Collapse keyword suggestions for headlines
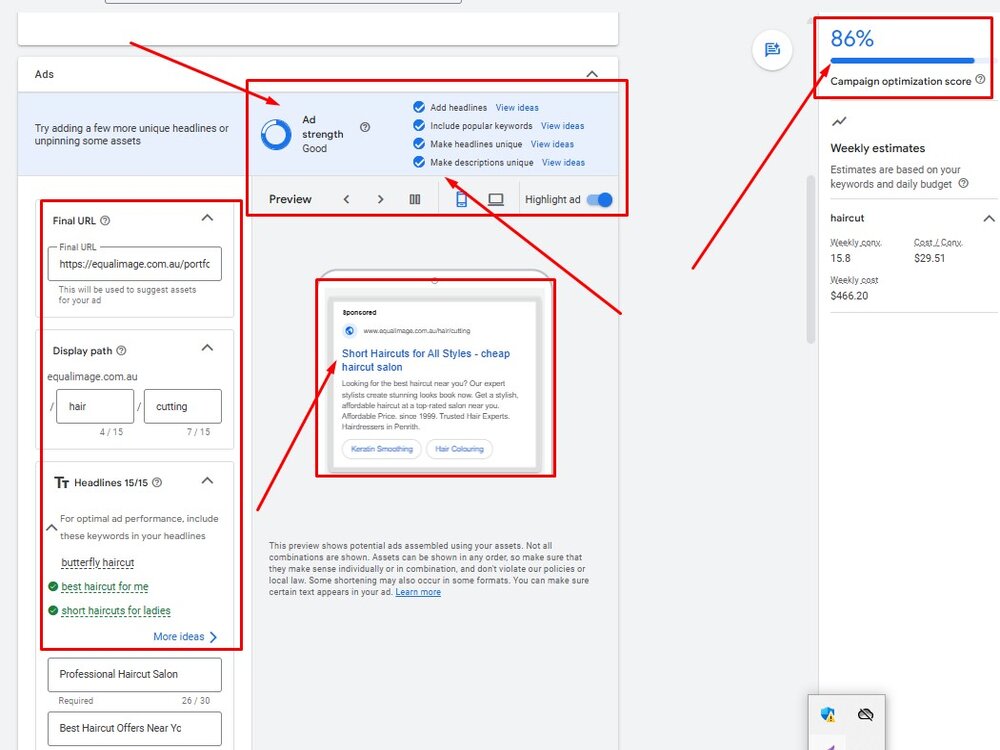The image size is (1000, 750). 52,527
